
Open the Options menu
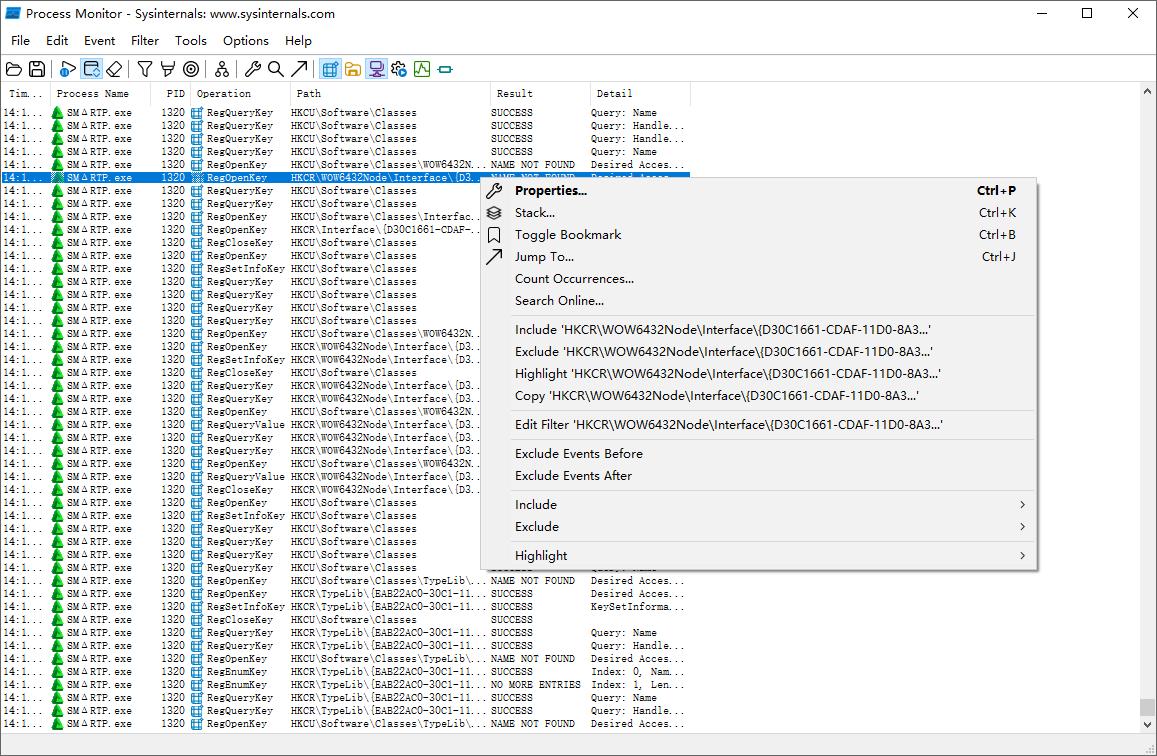(x=246, y=41)
